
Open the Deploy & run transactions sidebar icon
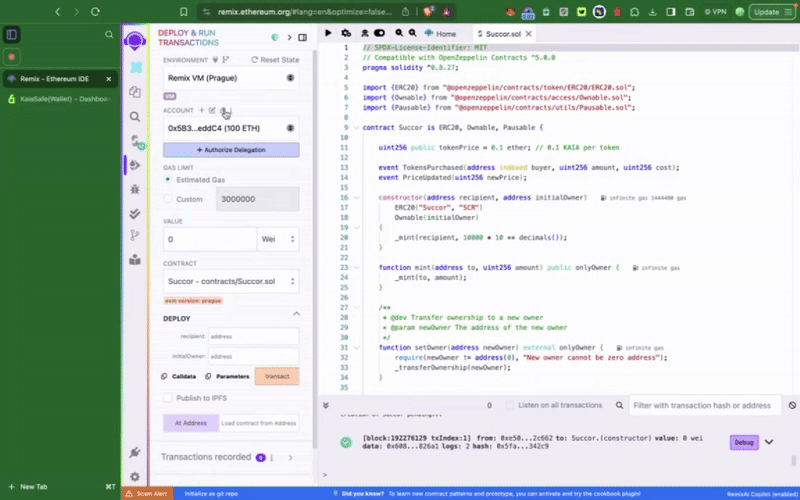[x=135, y=165]
